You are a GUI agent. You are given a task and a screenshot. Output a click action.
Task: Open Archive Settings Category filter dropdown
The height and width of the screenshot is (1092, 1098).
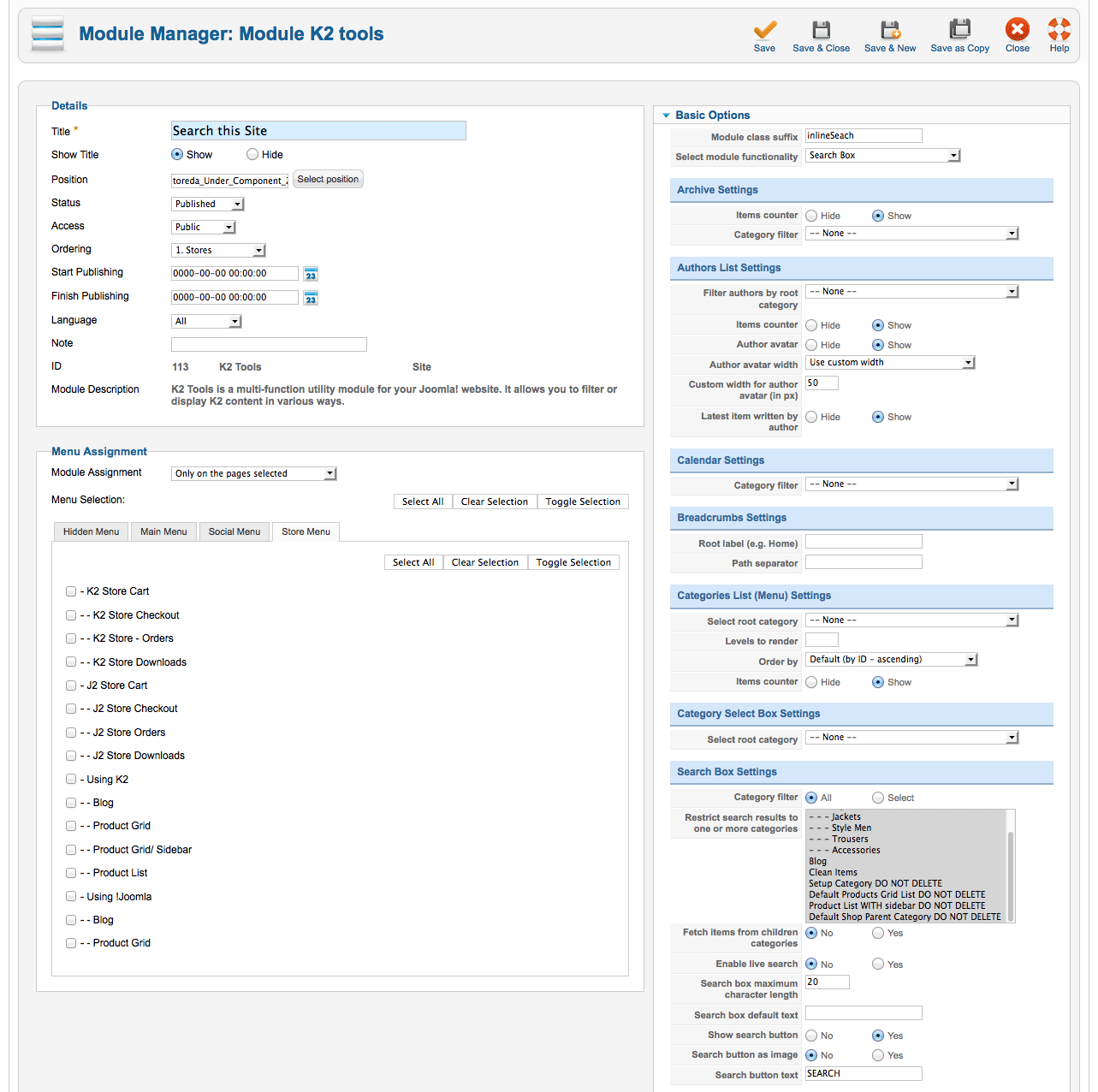click(912, 234)
